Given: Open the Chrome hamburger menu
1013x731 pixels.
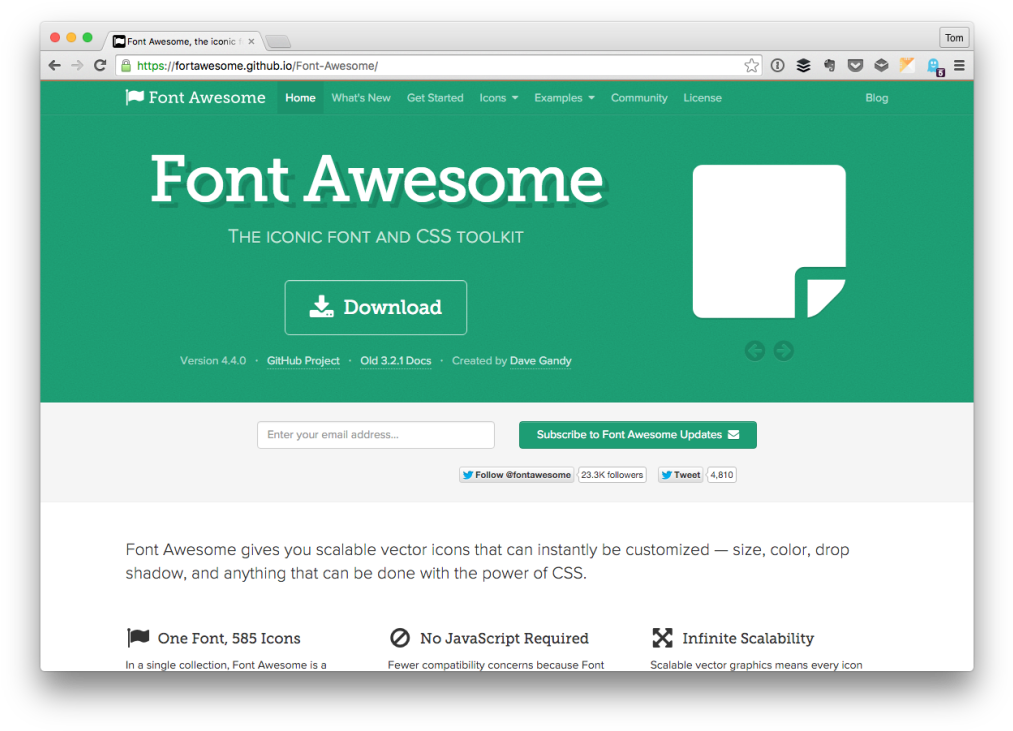Looking at the screenshot, I should pos(959,66).
